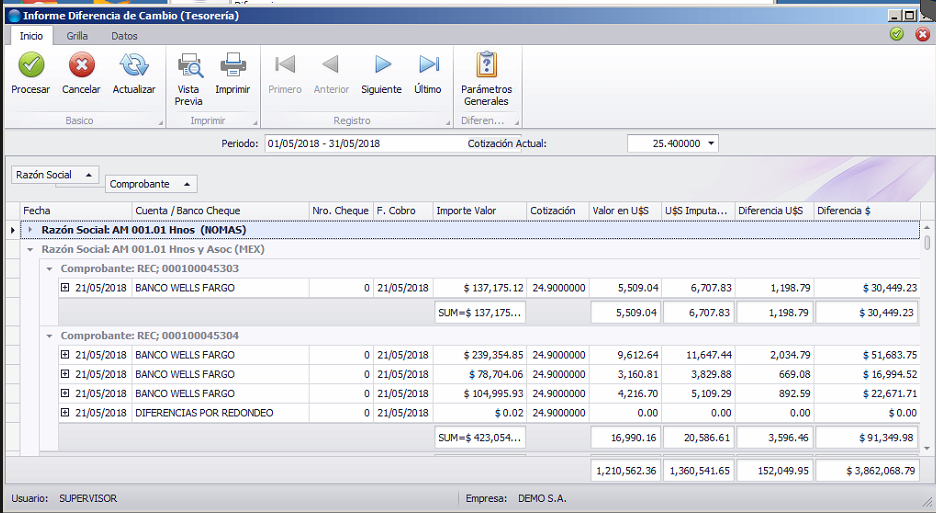Open Vista Previa print preview
The width and height of the screenshot is (936, 513).
tap(189, 65)
